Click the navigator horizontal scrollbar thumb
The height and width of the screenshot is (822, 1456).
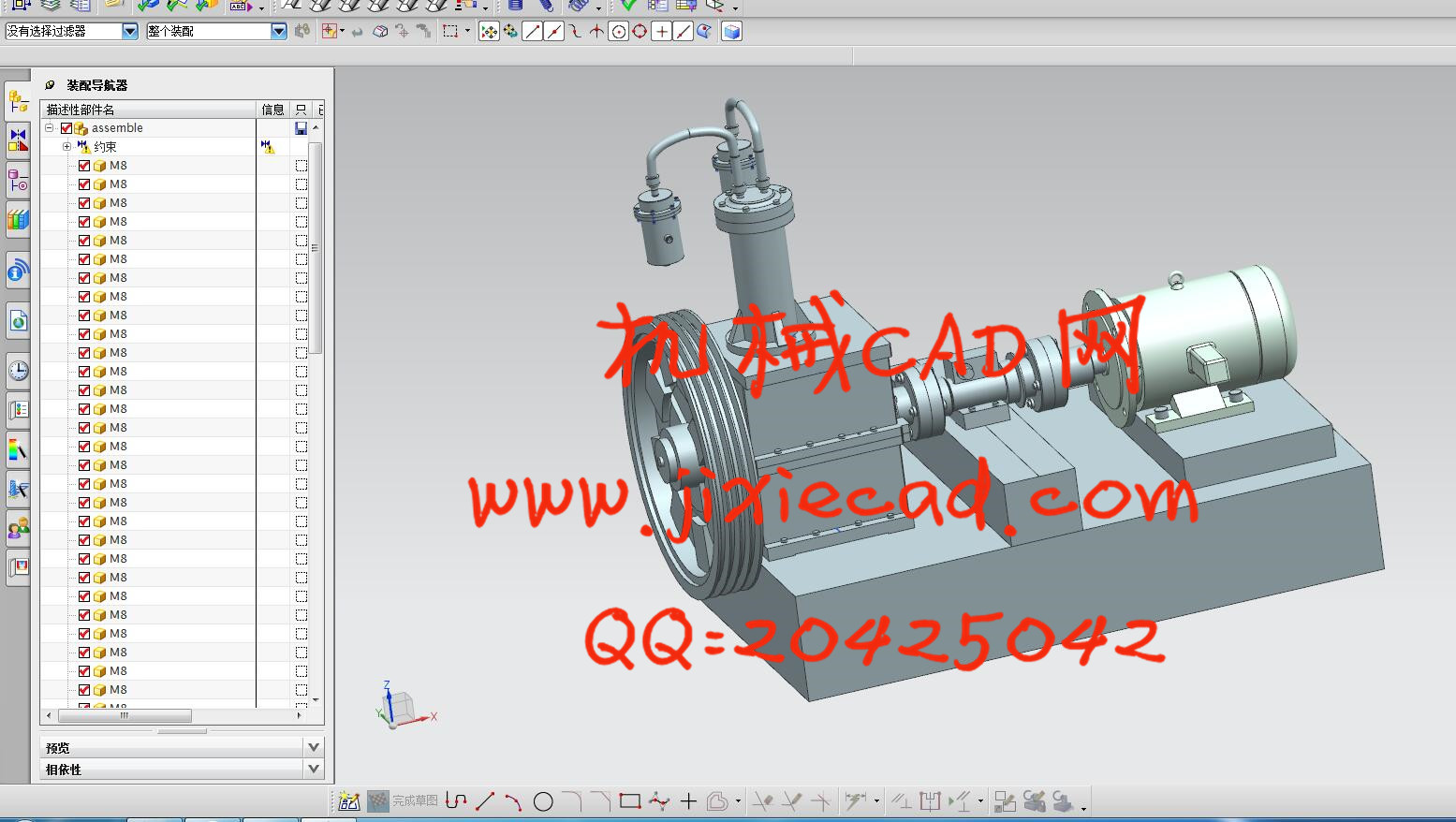pyautogui.click(x=125, y=716)
